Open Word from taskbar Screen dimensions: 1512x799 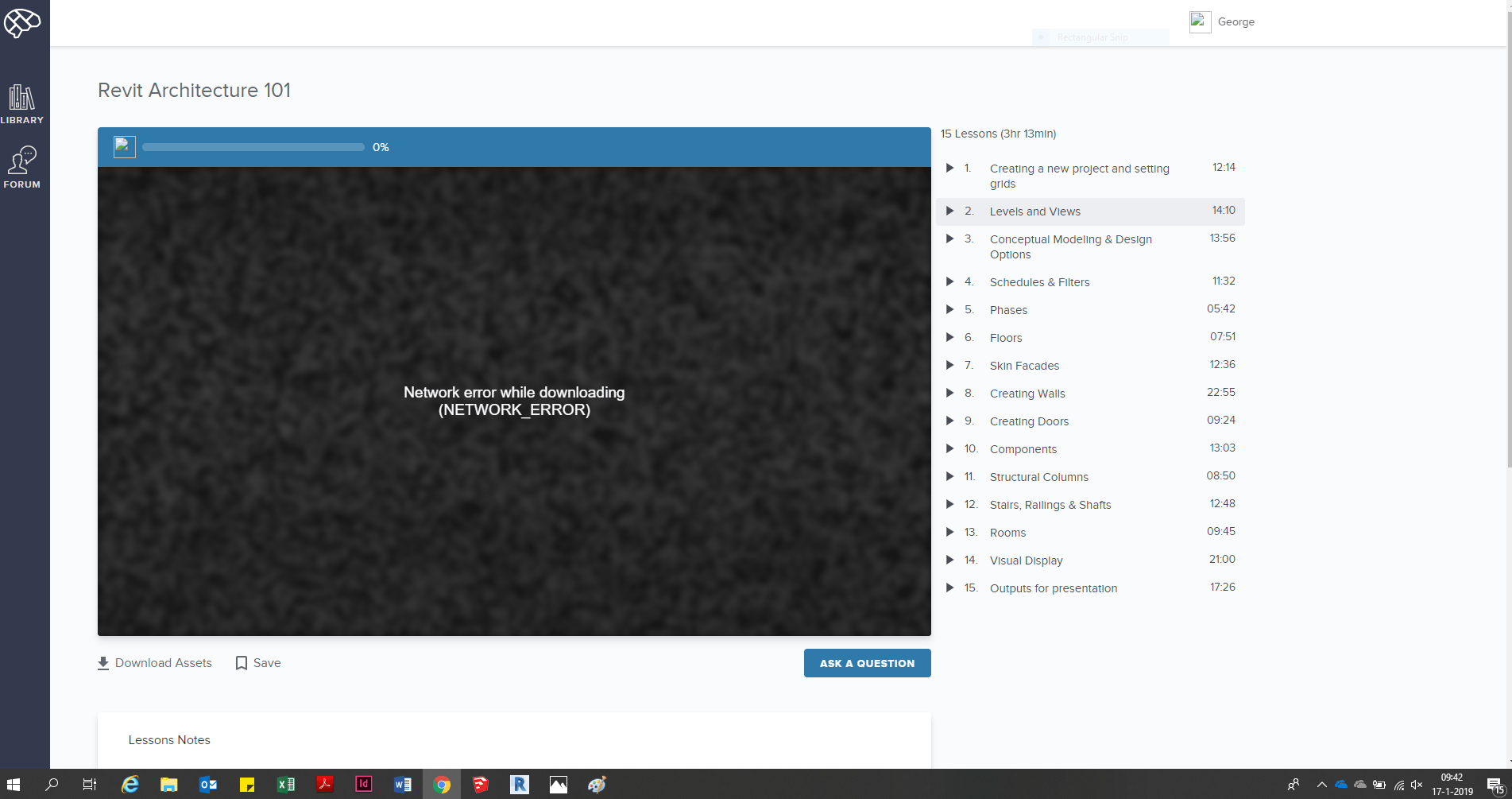pyautogui.click(x=402, y=785)
